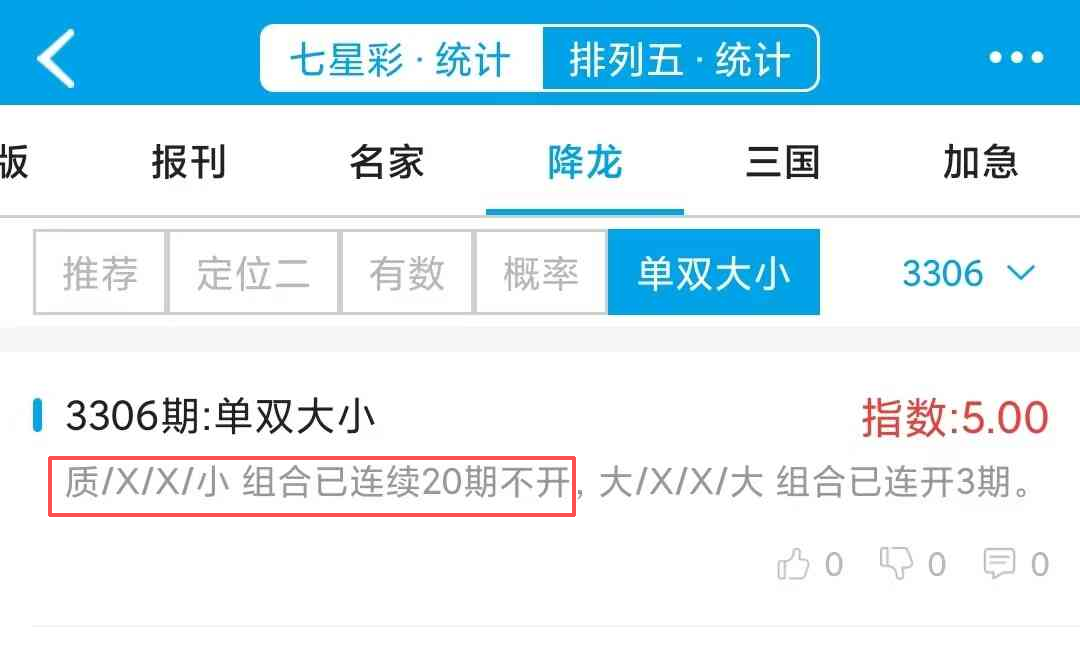Open the 名家 tab
This screenshot has width=1080, height=664.
tap(386, 163)
